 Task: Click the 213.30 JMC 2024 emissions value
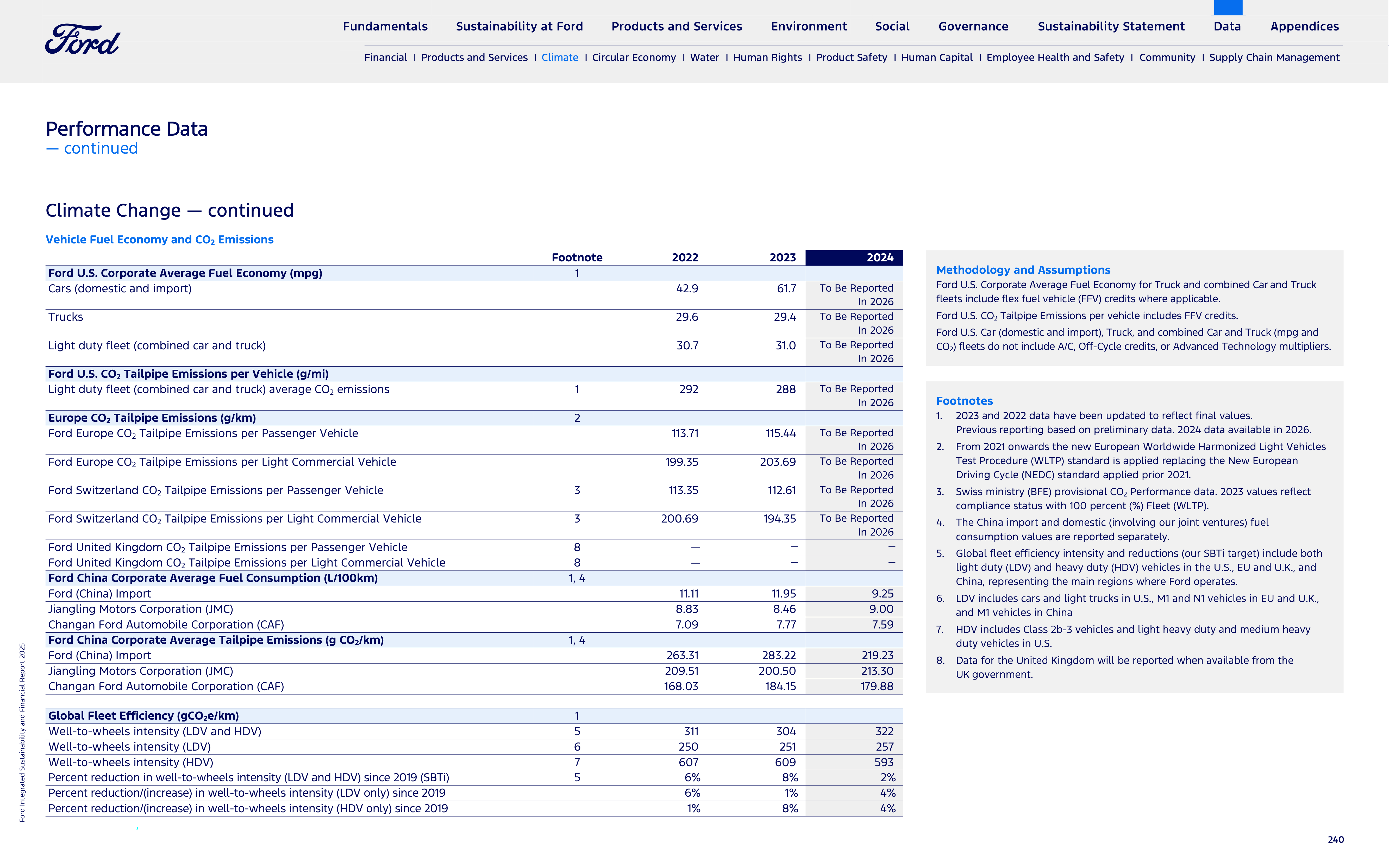877,671
